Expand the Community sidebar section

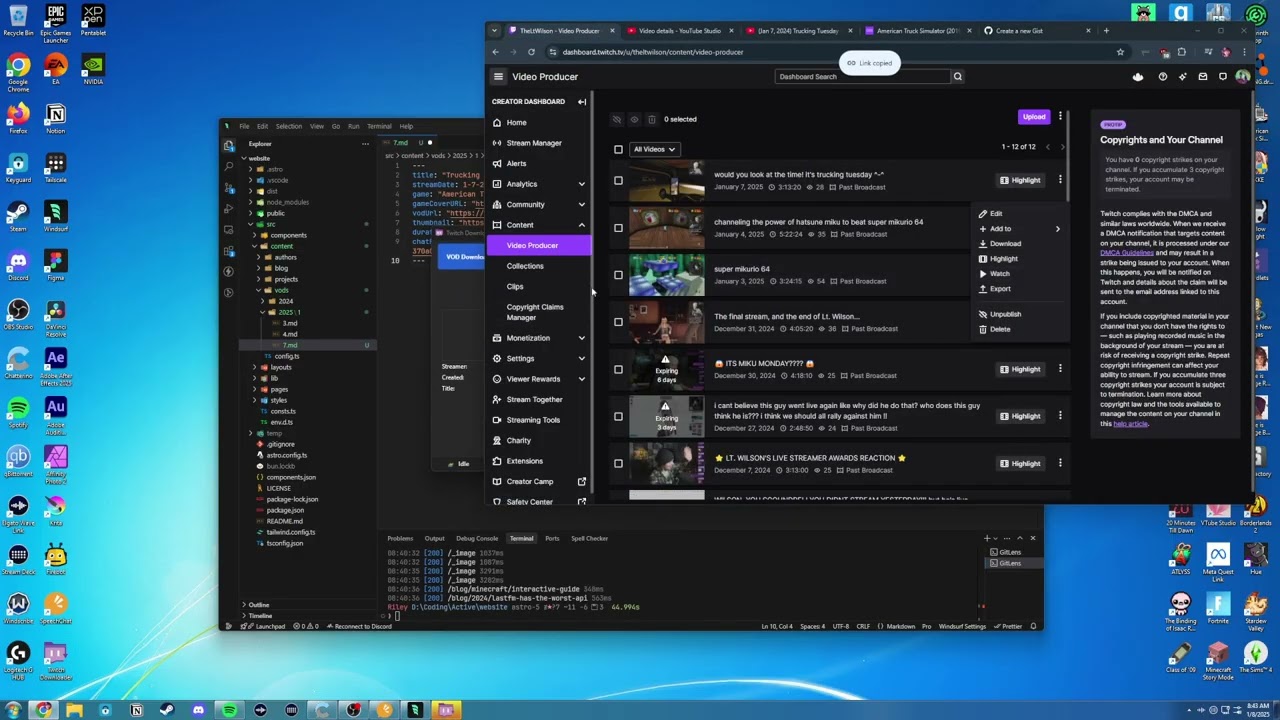[581, 204]
